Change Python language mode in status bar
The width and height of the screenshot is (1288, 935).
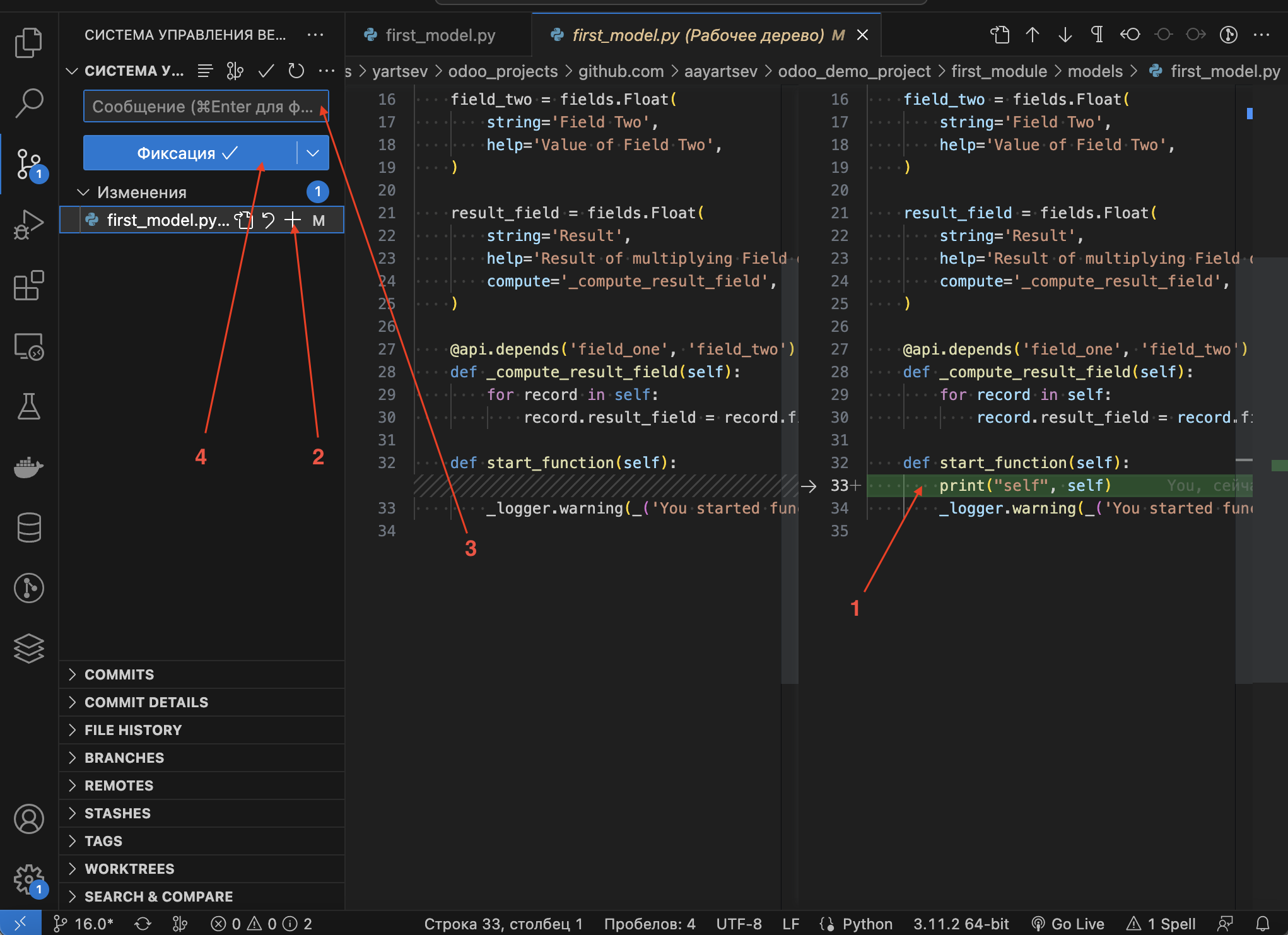(867, 924)
